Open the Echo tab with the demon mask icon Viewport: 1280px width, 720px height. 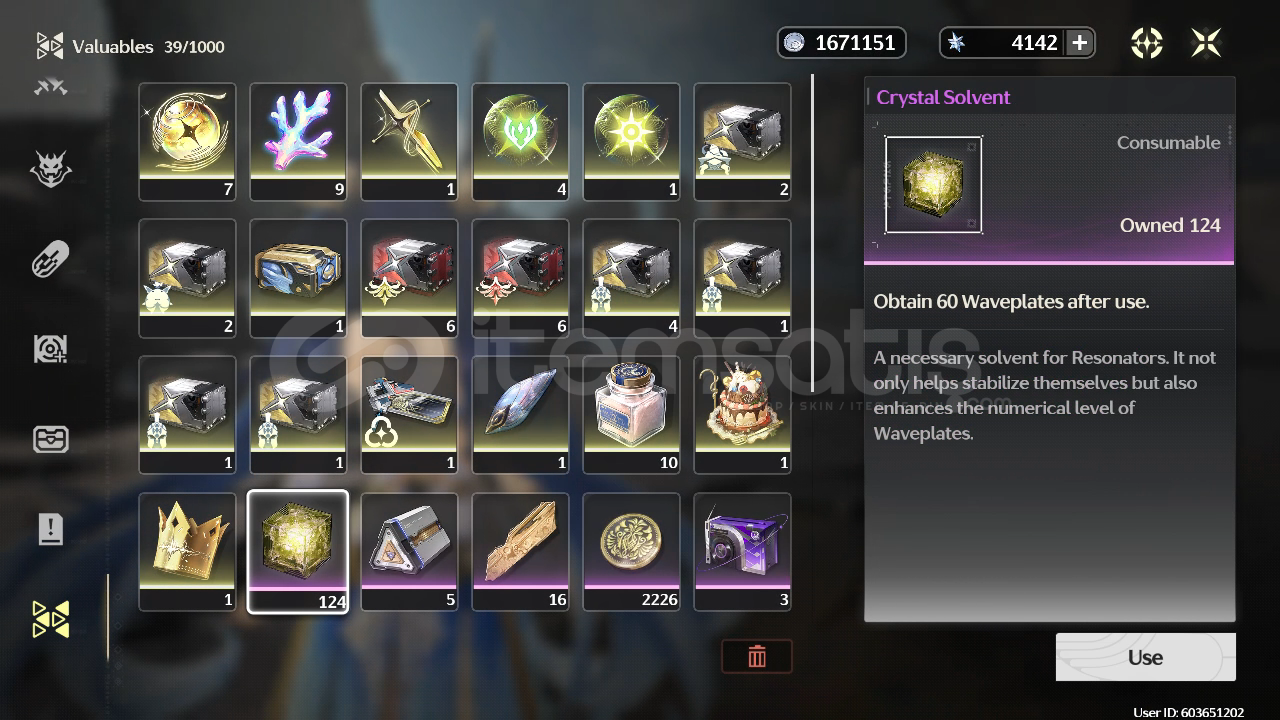(x=51, y=171)
